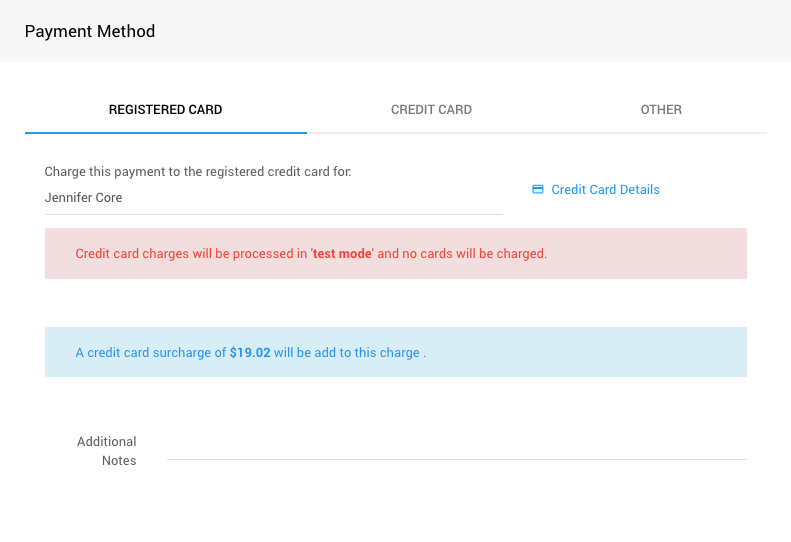Click the blue underline of the active tab
This screenshot has height=542, width=791.
[x=165, y=132]
